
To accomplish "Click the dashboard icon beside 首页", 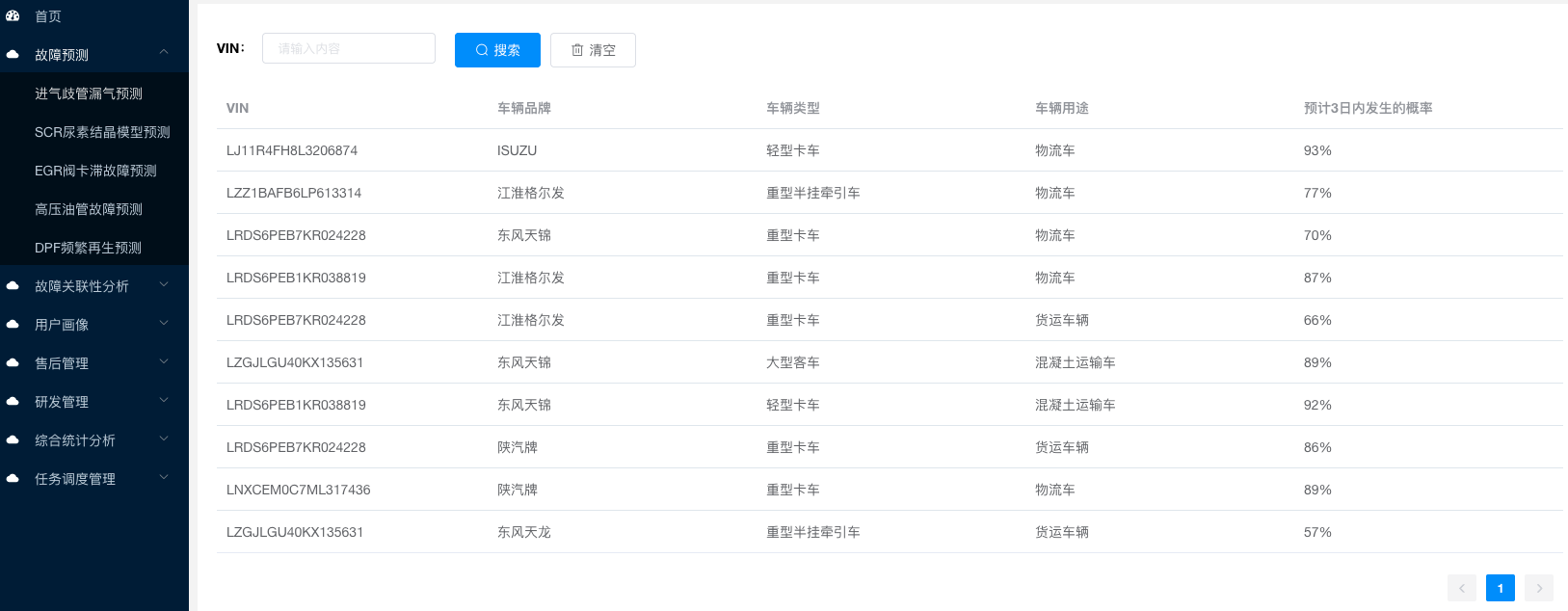I will point(13,16).
